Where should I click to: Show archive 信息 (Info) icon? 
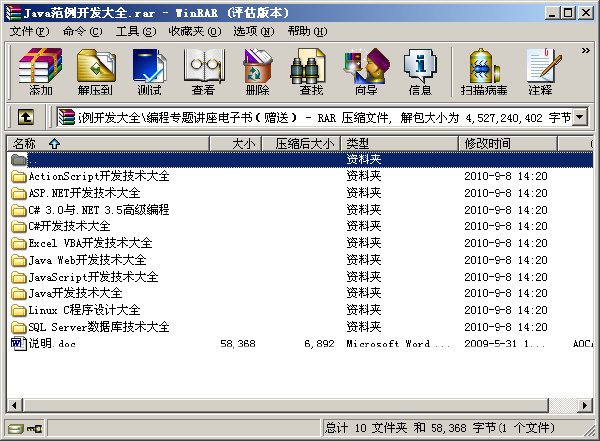point(420,72)
